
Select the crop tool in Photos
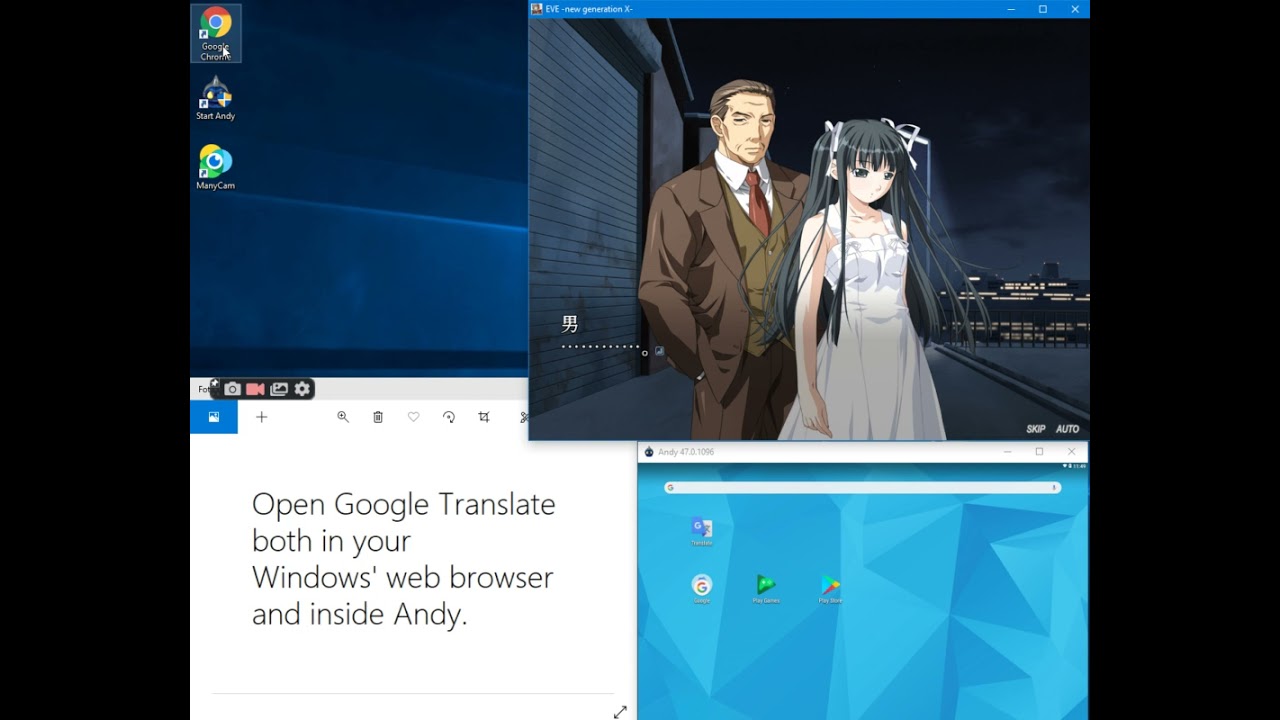coord(484,417)
